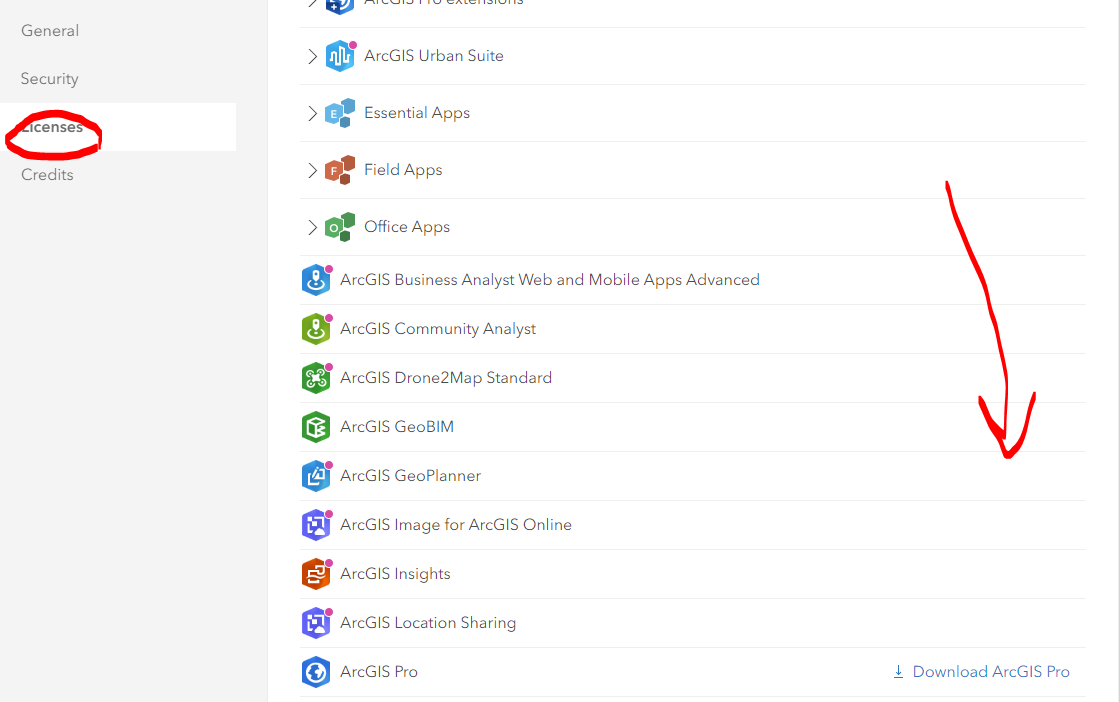The image size is (1119, 702).
Task: Click the Essential Apps hexagon icon
Action: 340,113
